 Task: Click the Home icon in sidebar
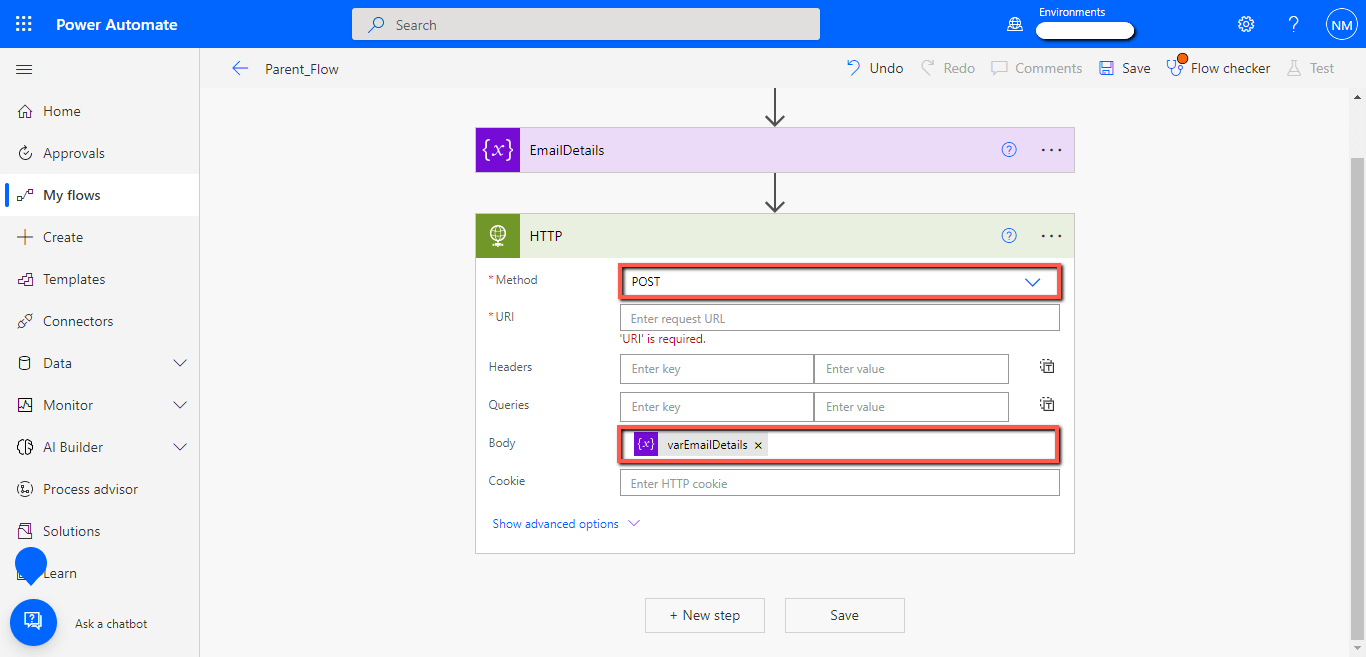26,111
